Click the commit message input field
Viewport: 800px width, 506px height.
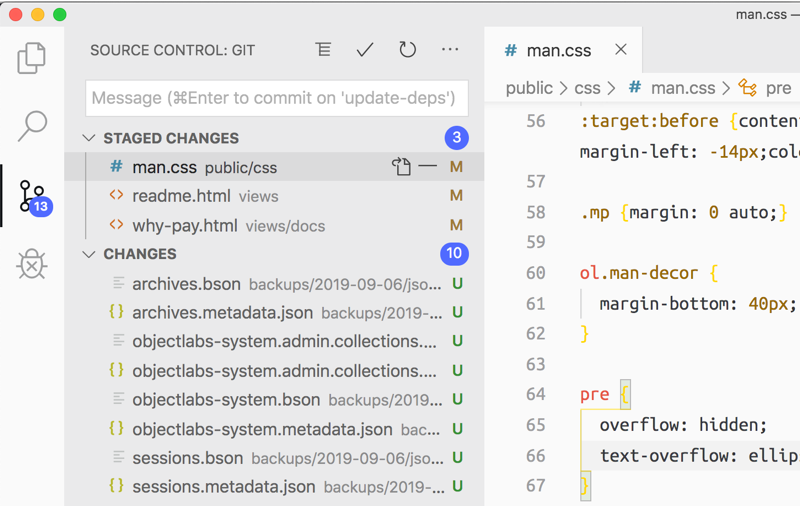tap(277, 98)
